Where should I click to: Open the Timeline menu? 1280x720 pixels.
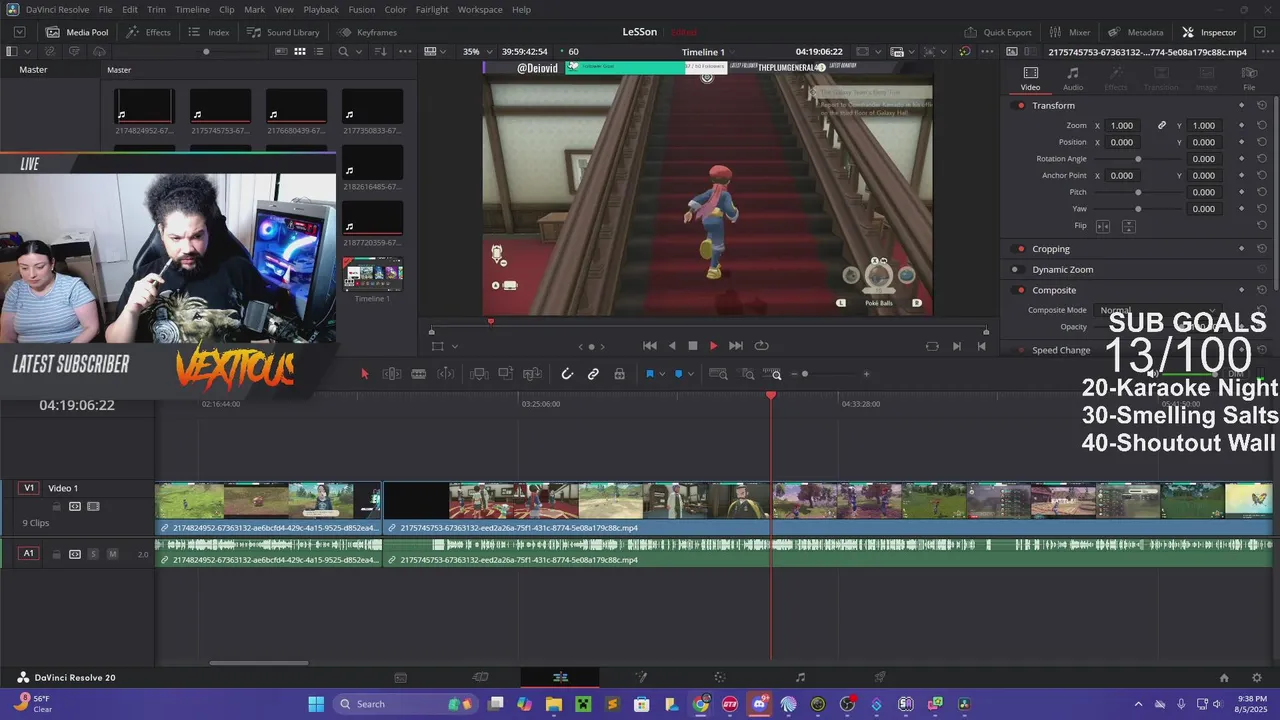[192, 9]
